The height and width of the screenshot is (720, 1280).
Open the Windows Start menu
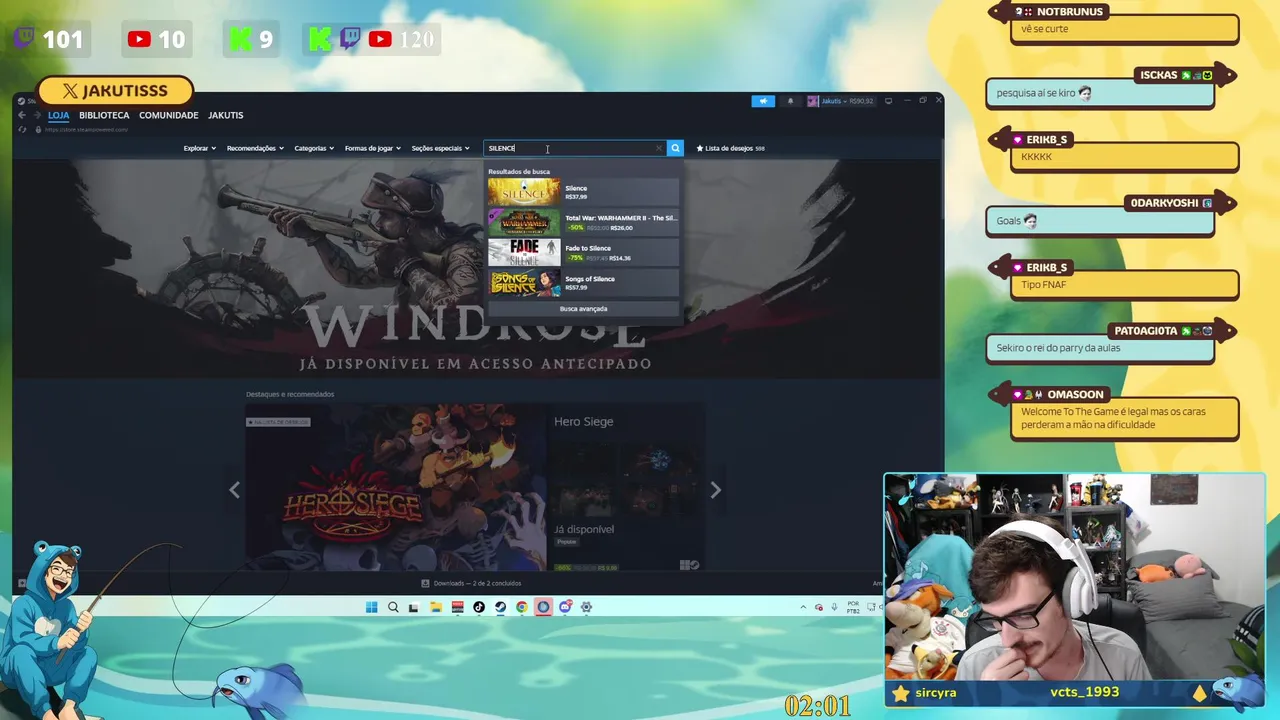[x=371, y=607]
